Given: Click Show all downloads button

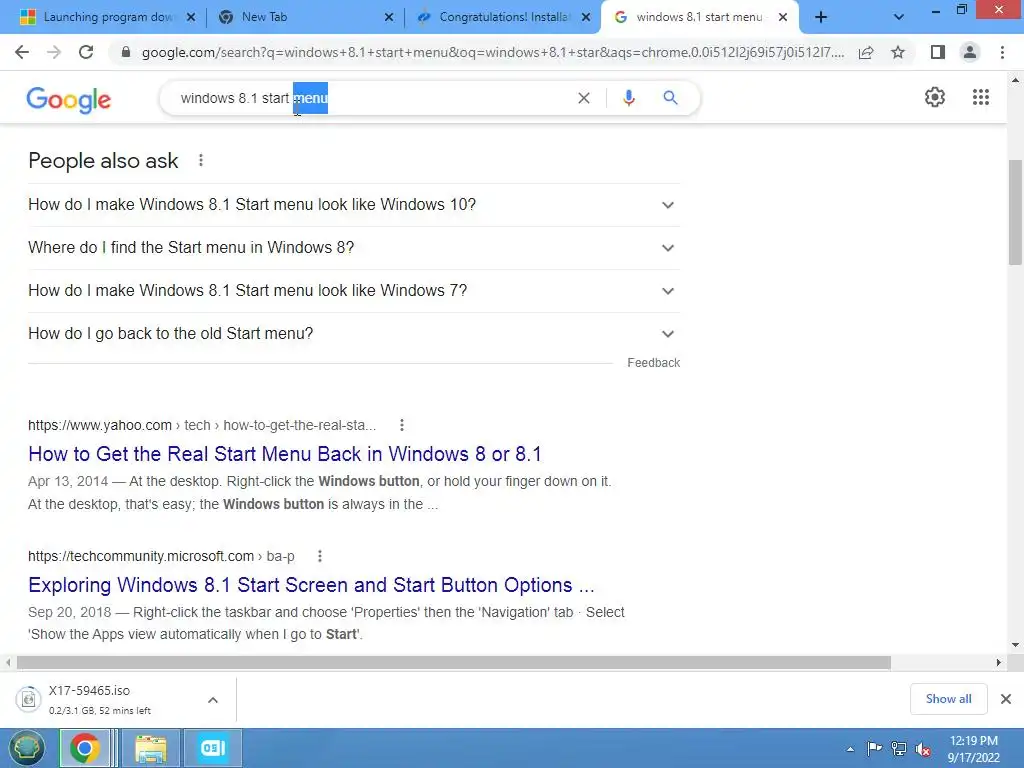Looking at the screenshot, I should coord(948,699).
